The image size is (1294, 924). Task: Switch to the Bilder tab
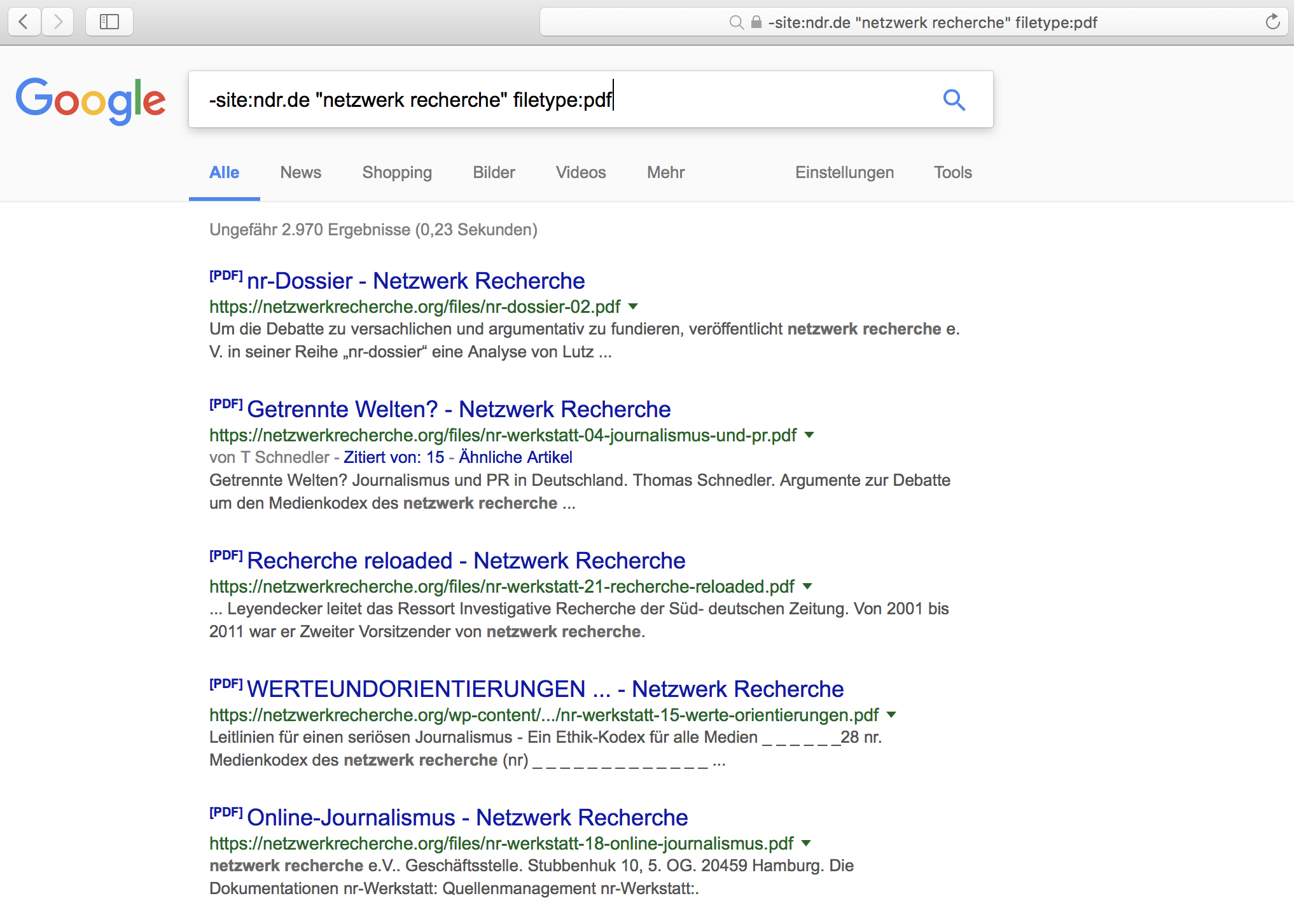pyautogui.click(x=494, y=172)
